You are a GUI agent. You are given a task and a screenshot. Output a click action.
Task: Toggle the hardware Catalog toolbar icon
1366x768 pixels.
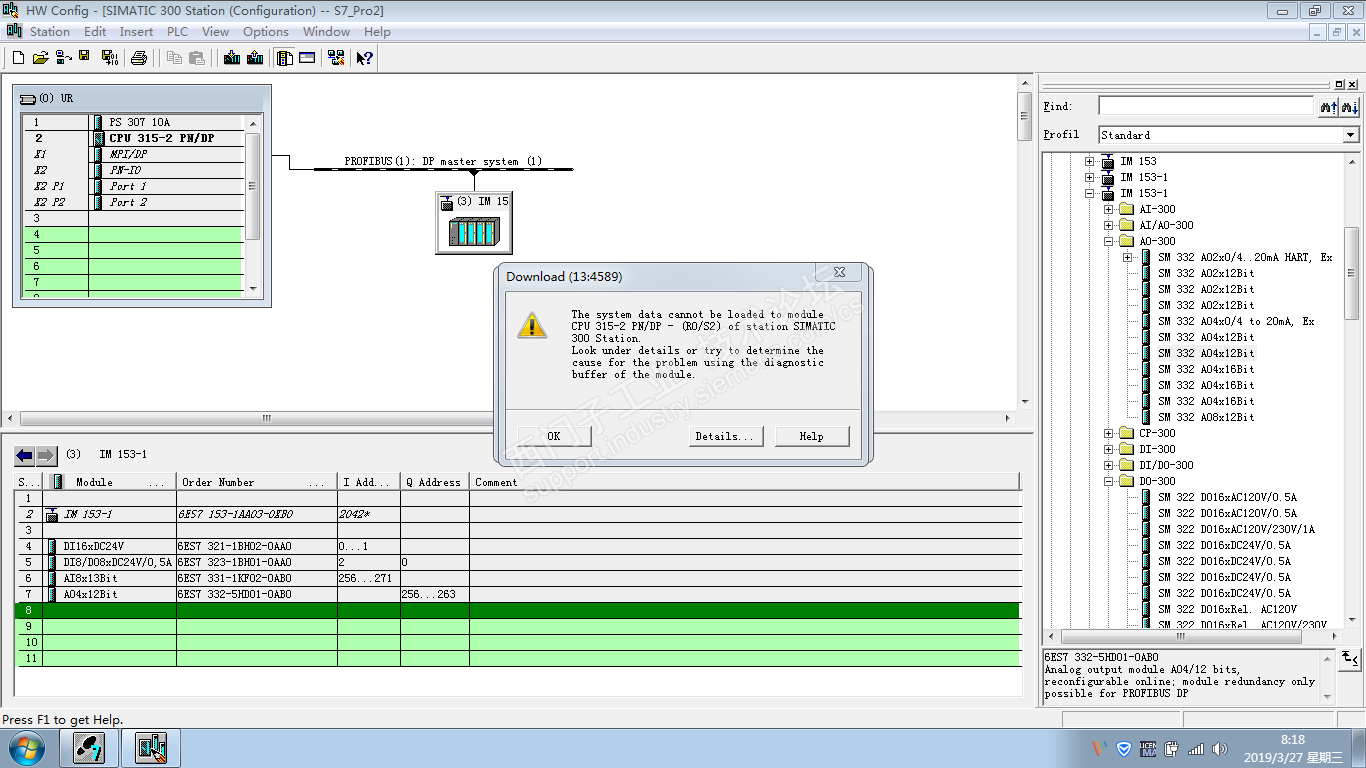click(285, 58)
